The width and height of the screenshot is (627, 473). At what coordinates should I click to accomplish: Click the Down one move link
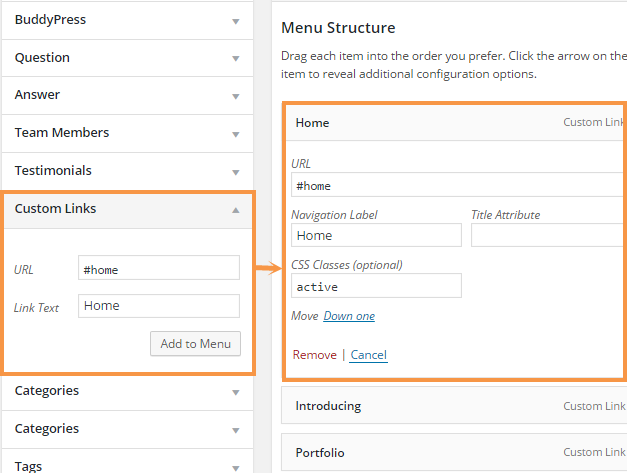click(349, 316)
